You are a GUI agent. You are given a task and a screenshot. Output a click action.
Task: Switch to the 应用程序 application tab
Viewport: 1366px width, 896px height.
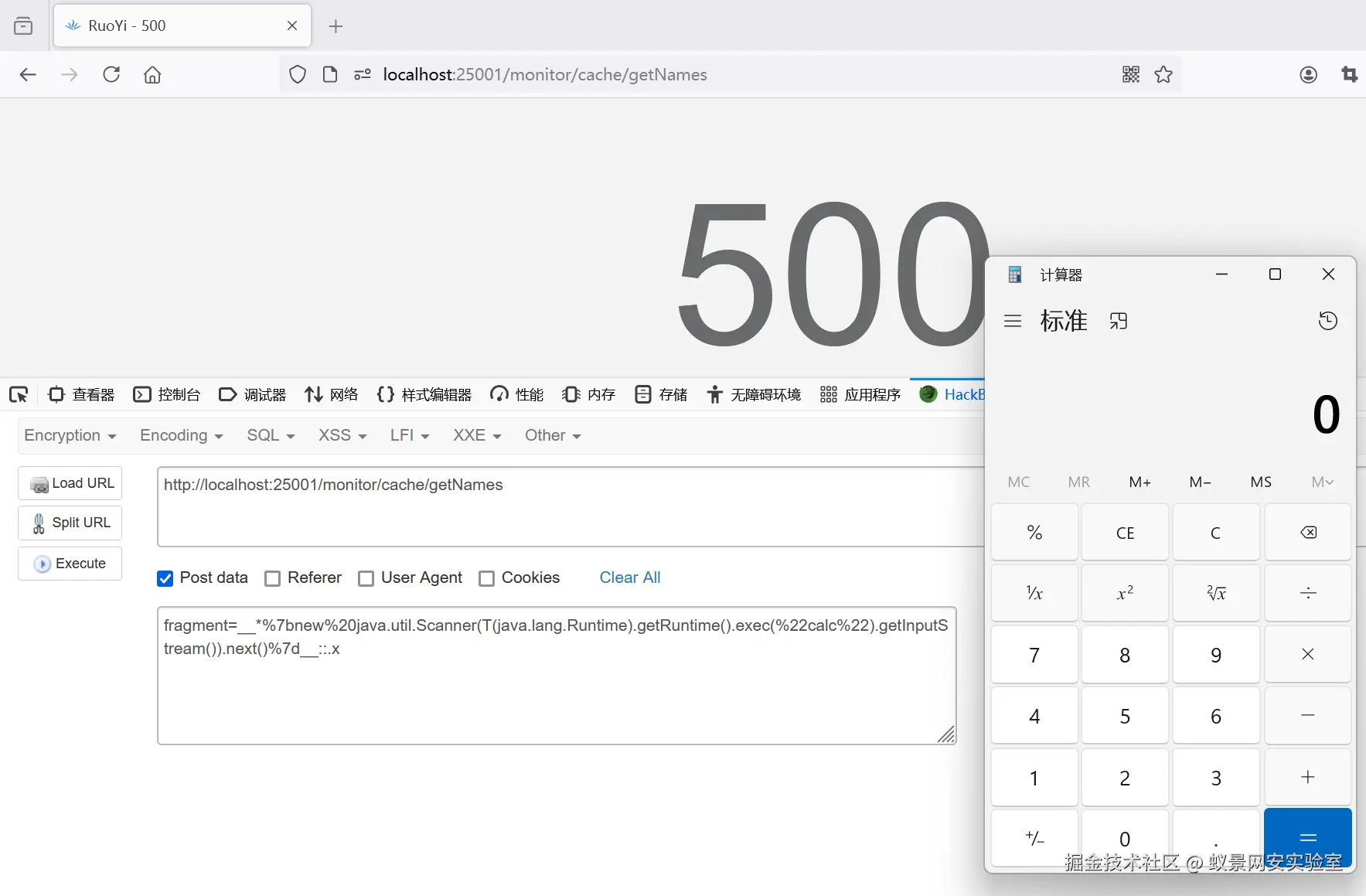click(x=860, y=395)
